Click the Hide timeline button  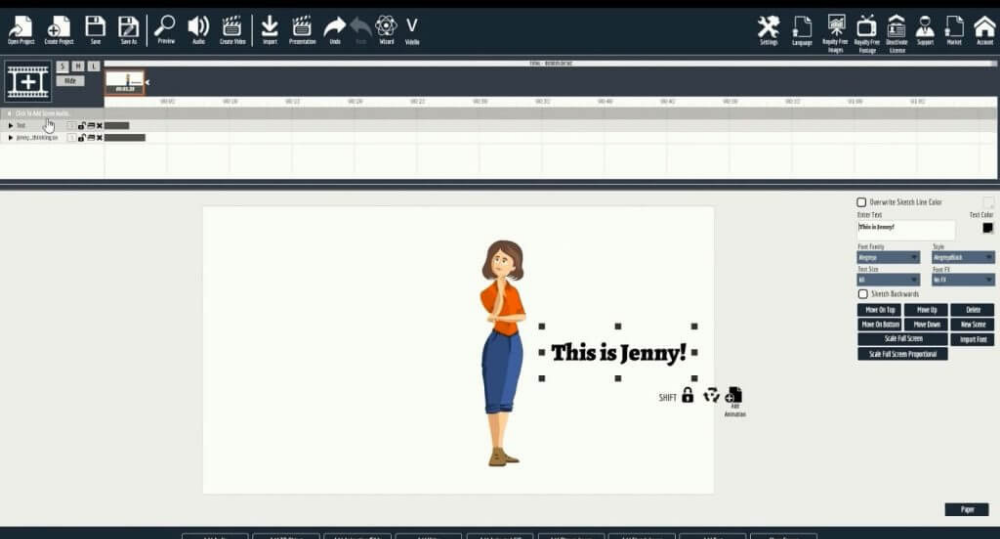70,81
